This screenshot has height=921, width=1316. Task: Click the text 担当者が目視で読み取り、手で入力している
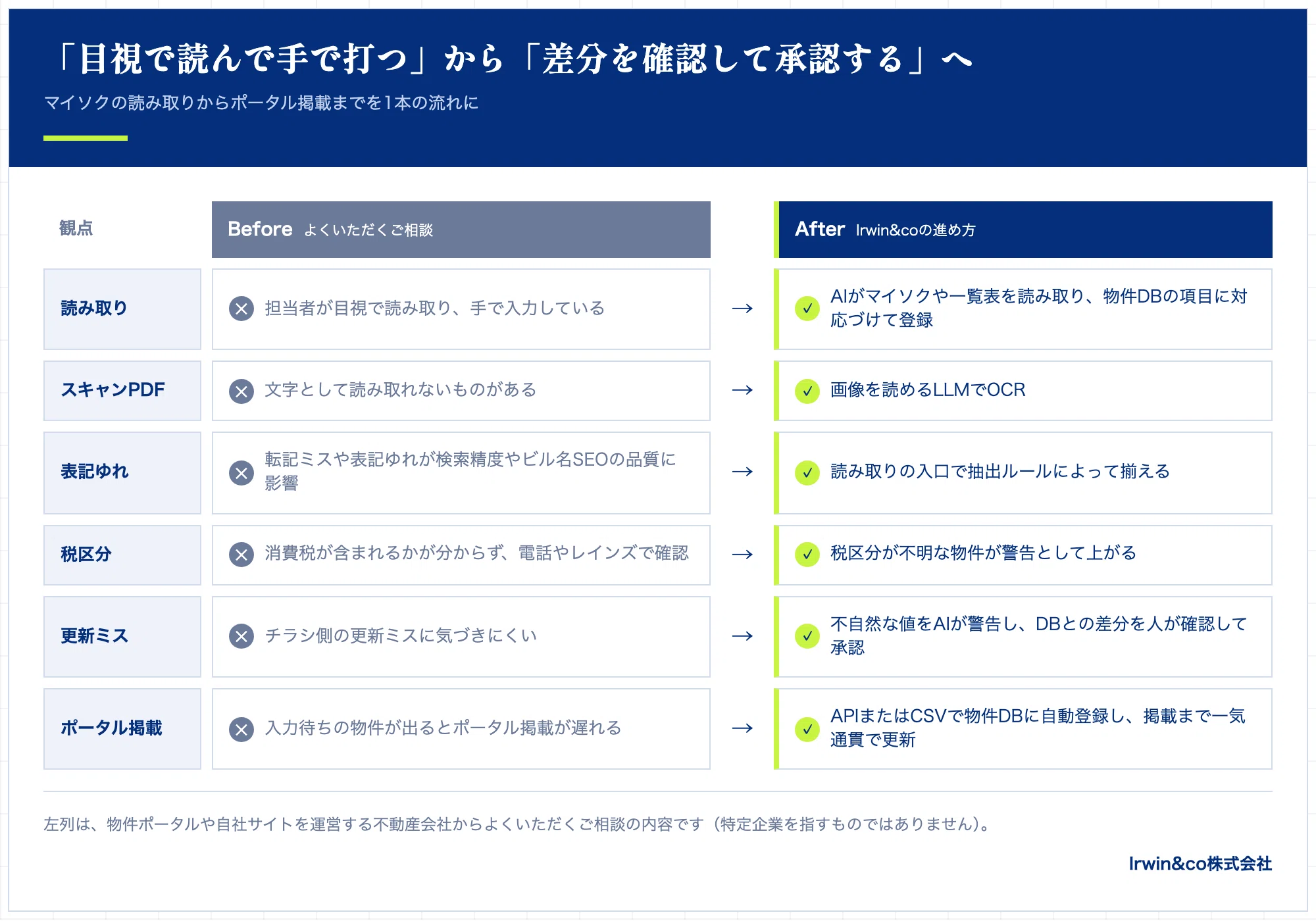[435, 309]
